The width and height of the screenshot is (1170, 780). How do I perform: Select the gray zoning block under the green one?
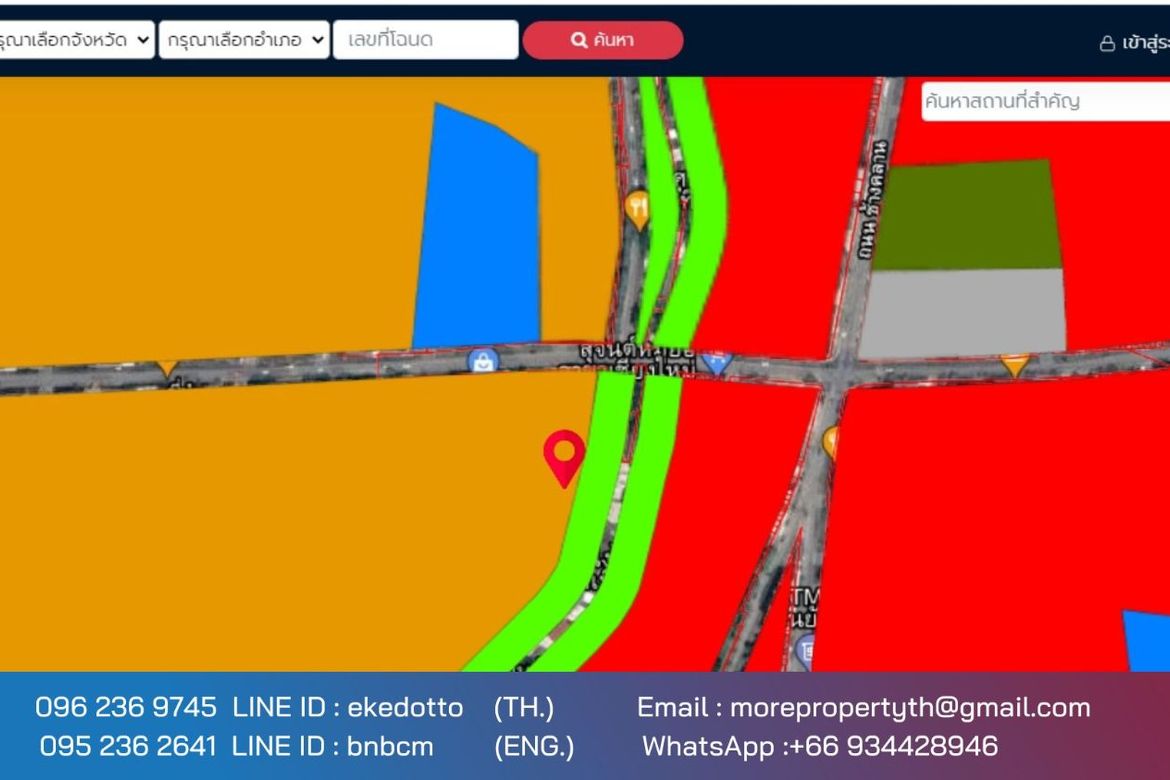coord(962,312)
